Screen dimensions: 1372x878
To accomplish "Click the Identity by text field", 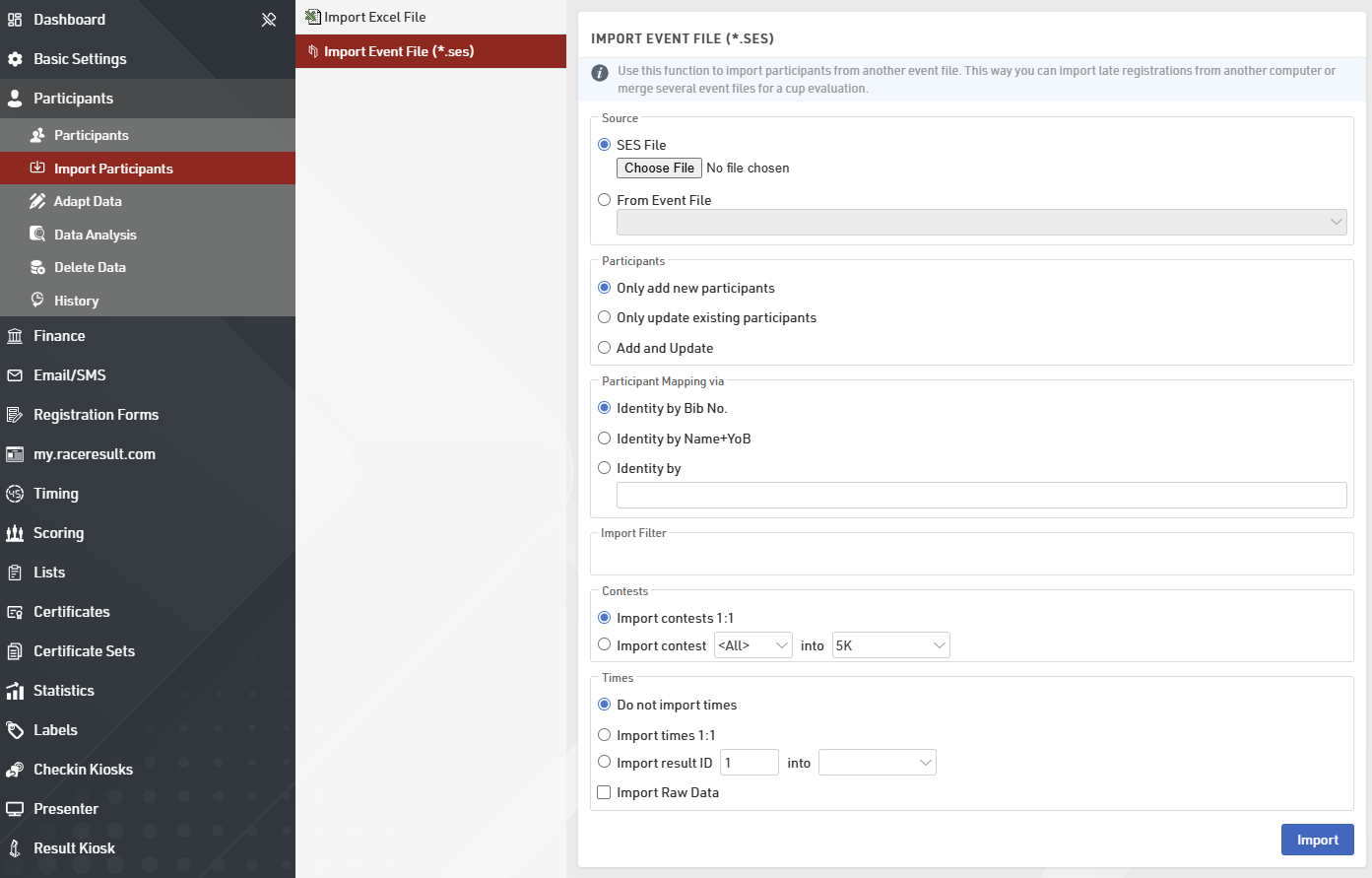I will tap(981, 495).
